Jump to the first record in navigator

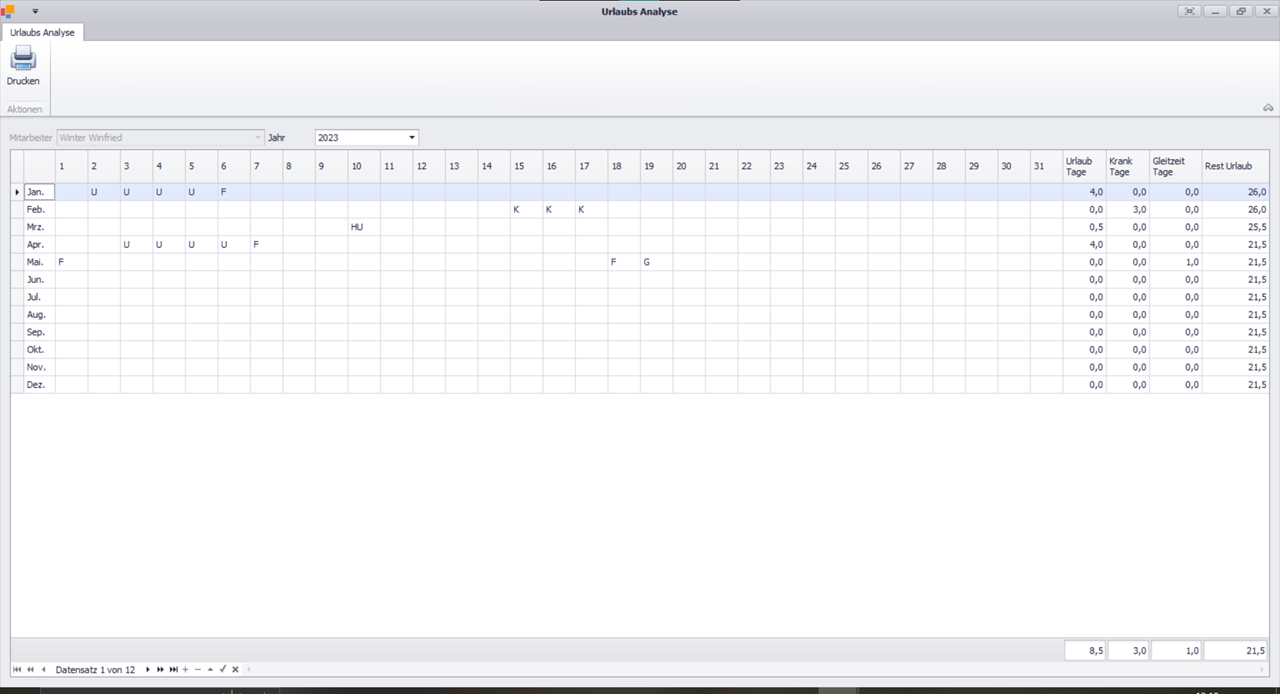(x=17, y=669)
